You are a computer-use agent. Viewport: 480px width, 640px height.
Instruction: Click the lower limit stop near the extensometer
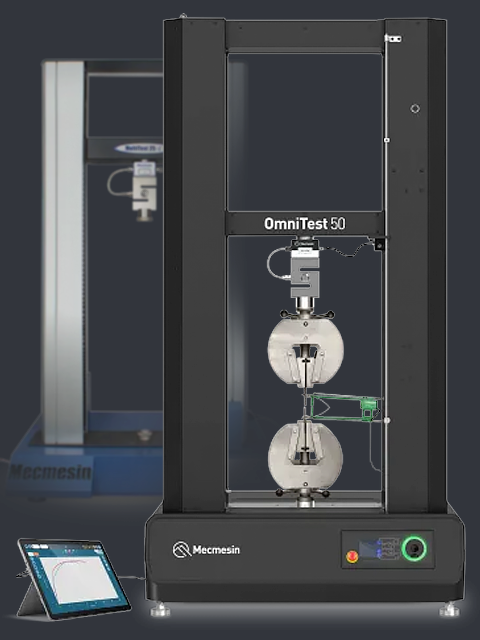[x=387, y=420]
